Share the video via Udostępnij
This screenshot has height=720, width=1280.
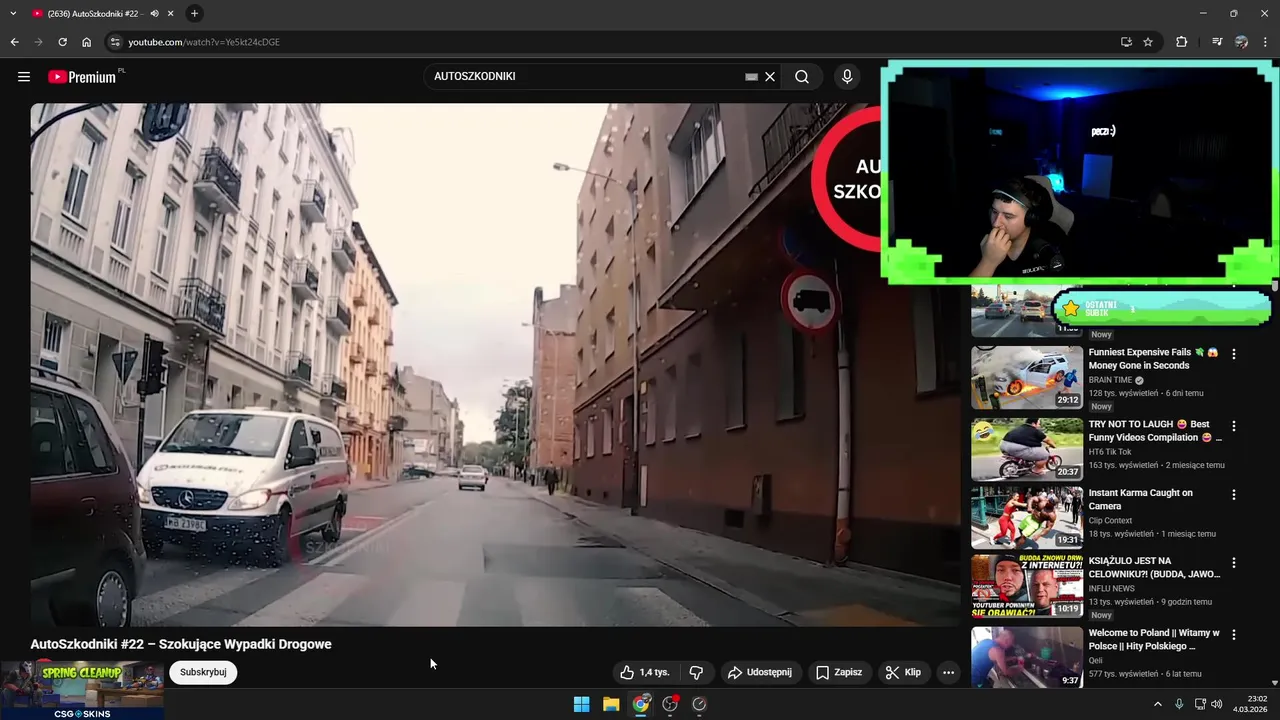coord(760,672)
